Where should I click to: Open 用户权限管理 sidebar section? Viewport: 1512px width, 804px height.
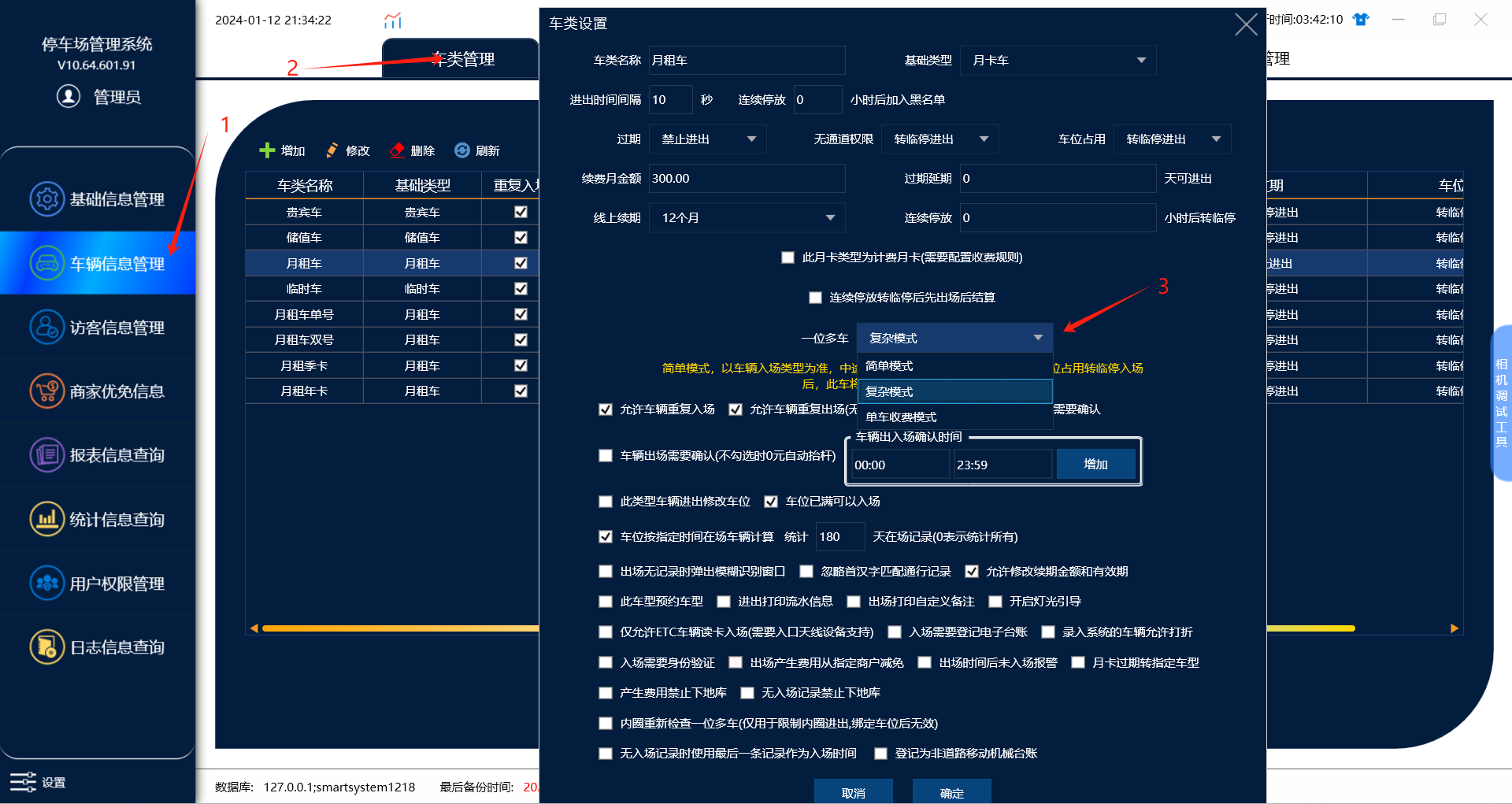coord(98,583)
